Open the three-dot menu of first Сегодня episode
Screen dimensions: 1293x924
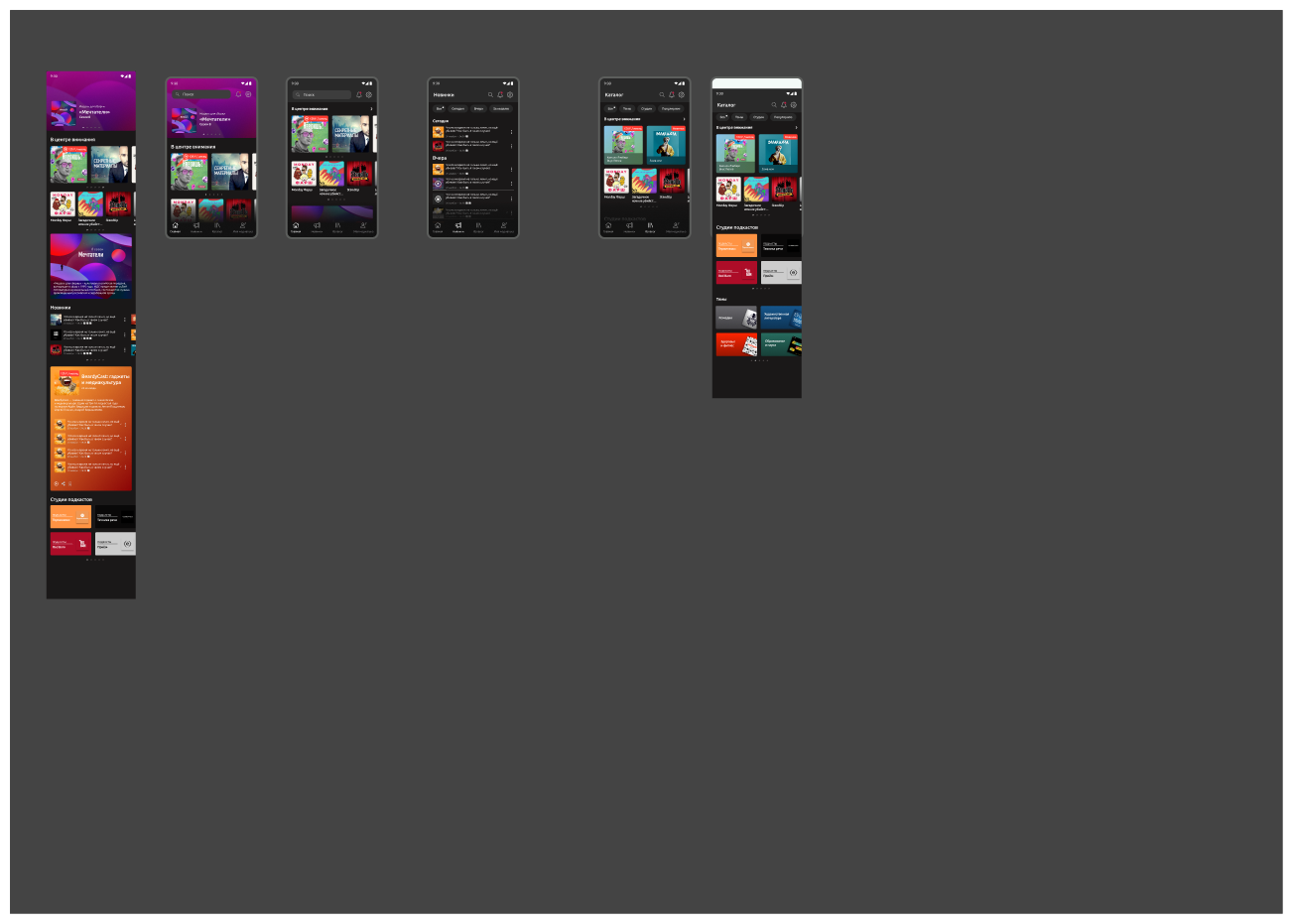point(512,132)
